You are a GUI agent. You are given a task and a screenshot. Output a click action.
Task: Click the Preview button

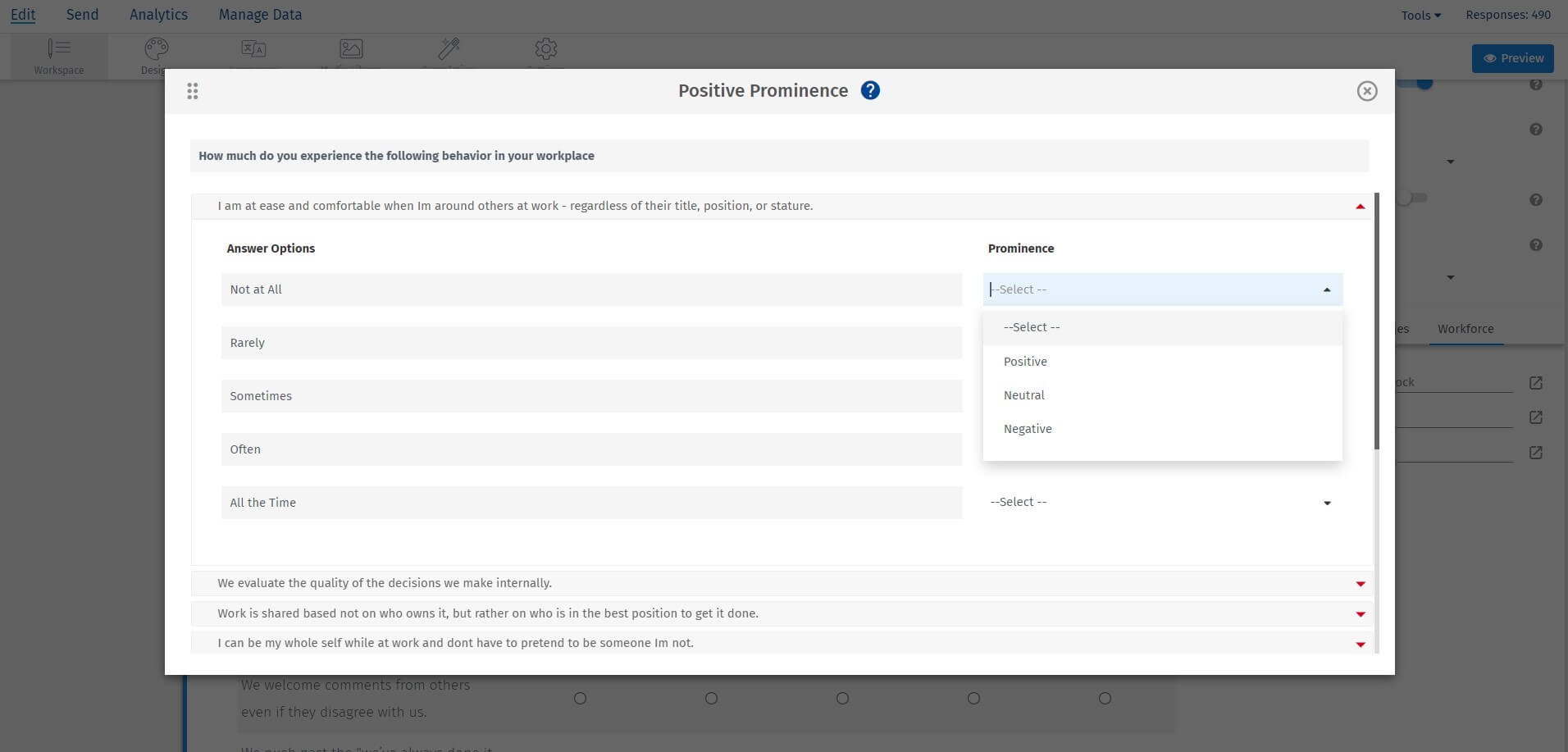click(1513, 57)
